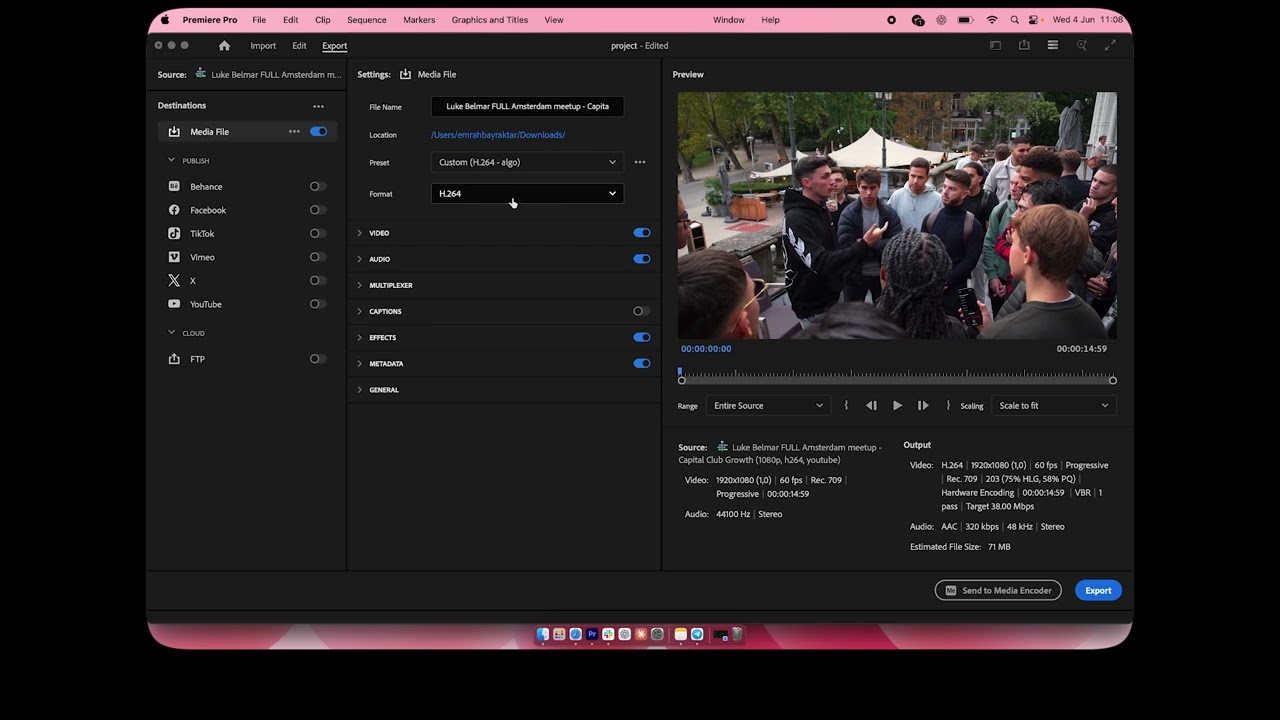
Task: Click the YouTube destination icon
Action: click(x=174, y=304)
